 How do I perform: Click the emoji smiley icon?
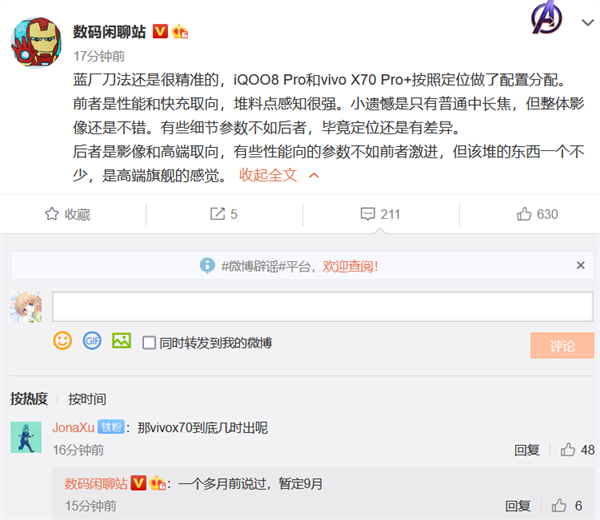62,341
